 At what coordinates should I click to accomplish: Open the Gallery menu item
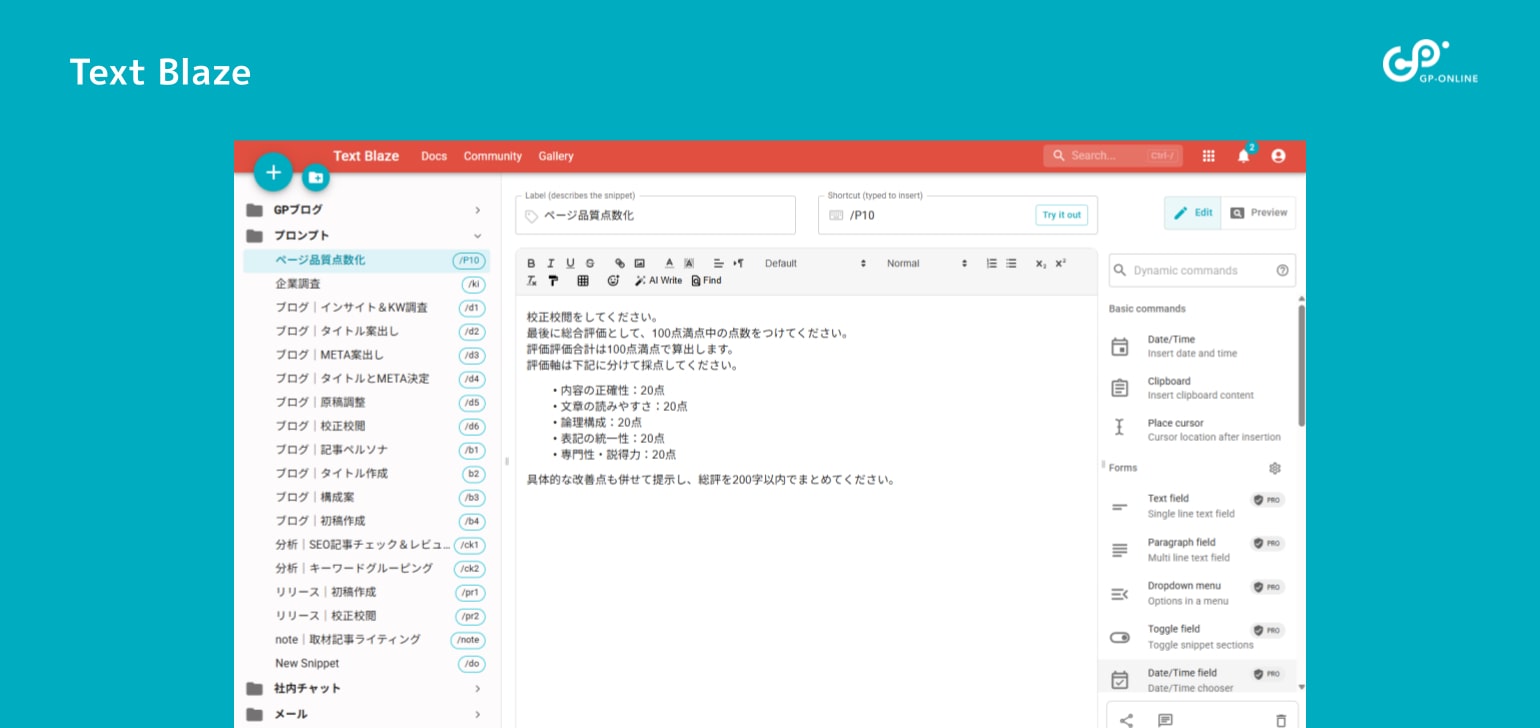556,156
